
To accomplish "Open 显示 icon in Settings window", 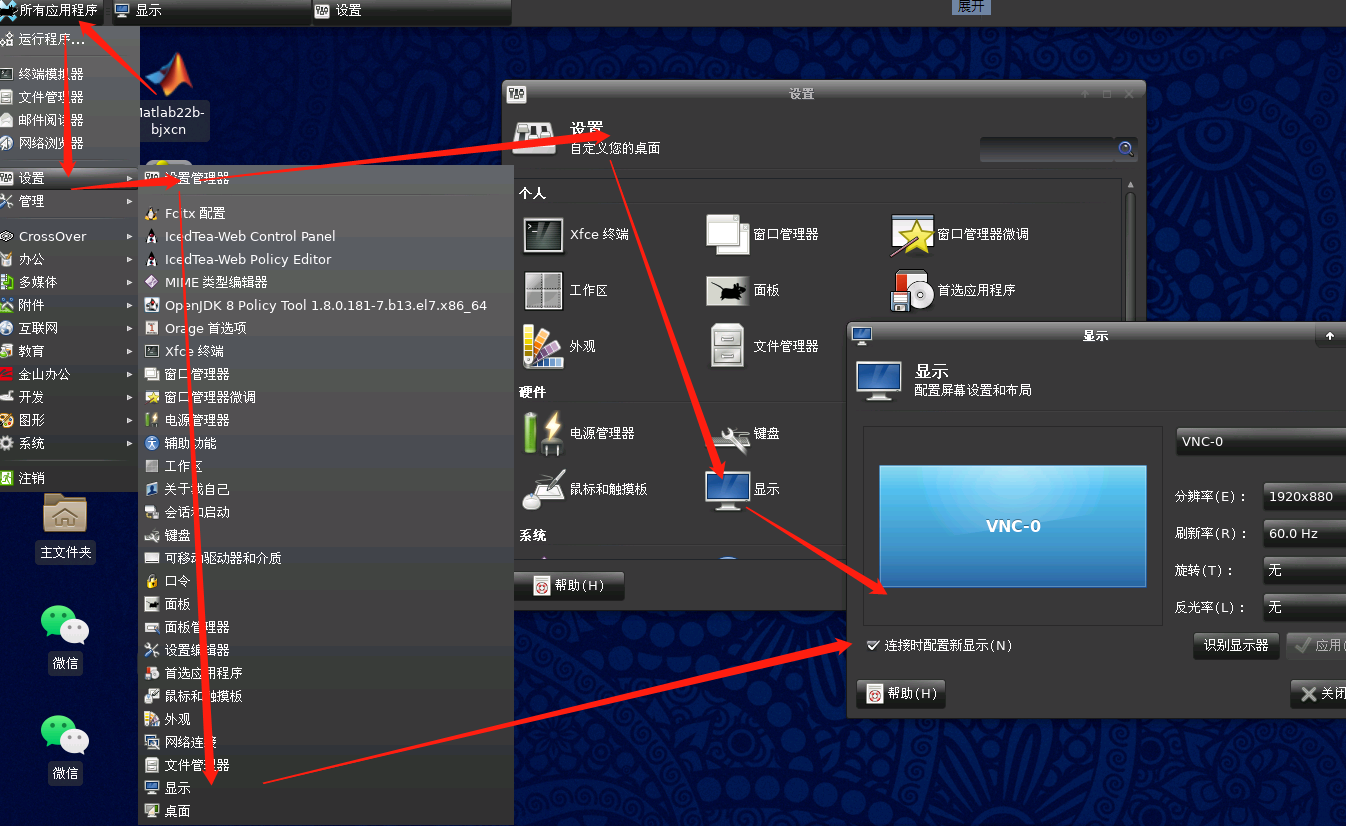I will point(727,489).
